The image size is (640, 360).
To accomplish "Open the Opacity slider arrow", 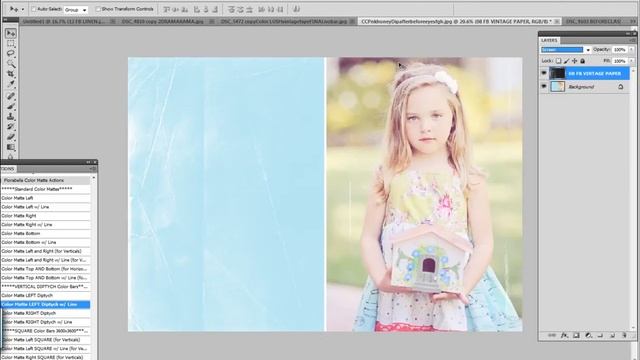I will pyautogui.click(x=631, y=50).
